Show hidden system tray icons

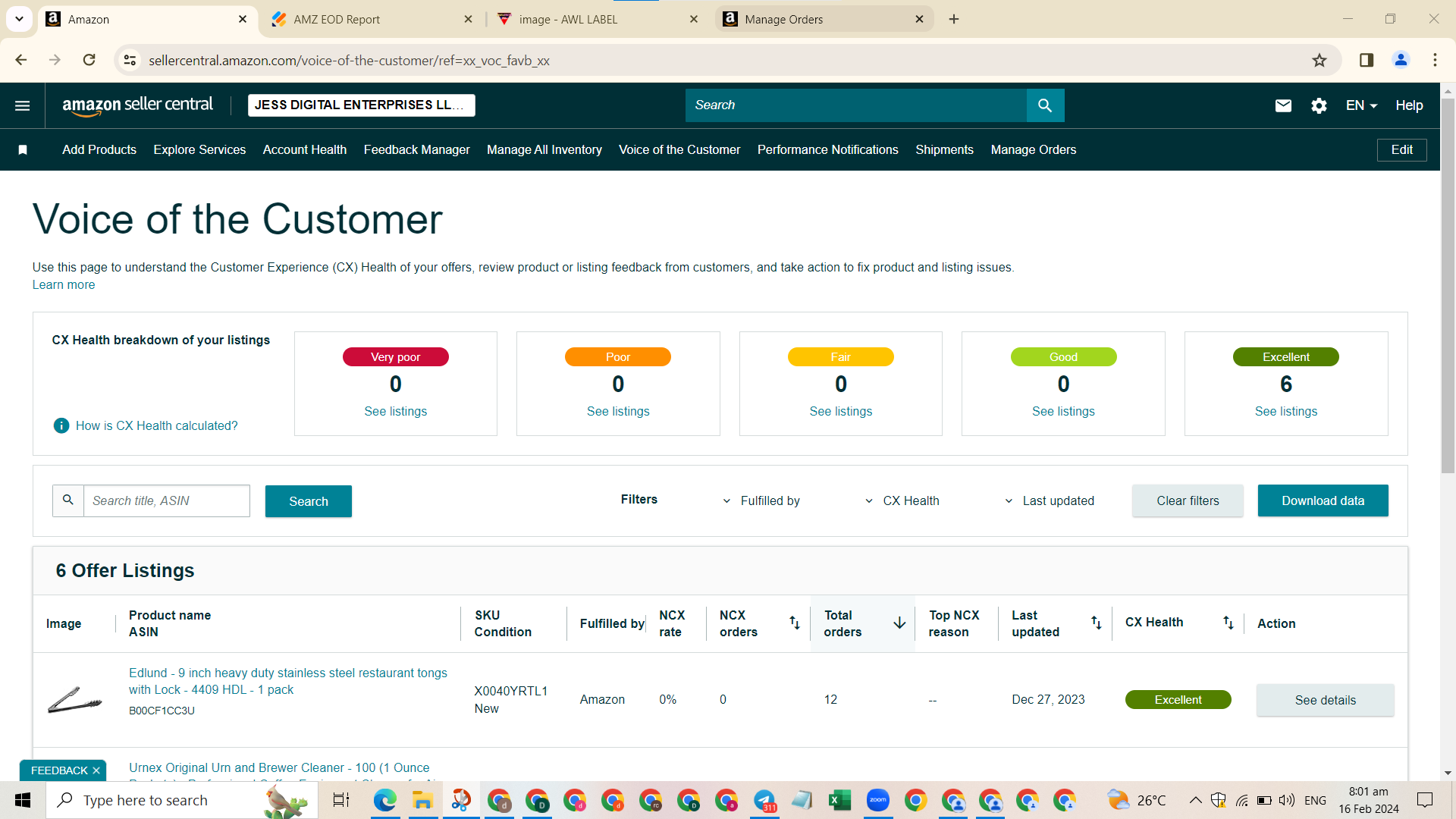pos(1195,800)
